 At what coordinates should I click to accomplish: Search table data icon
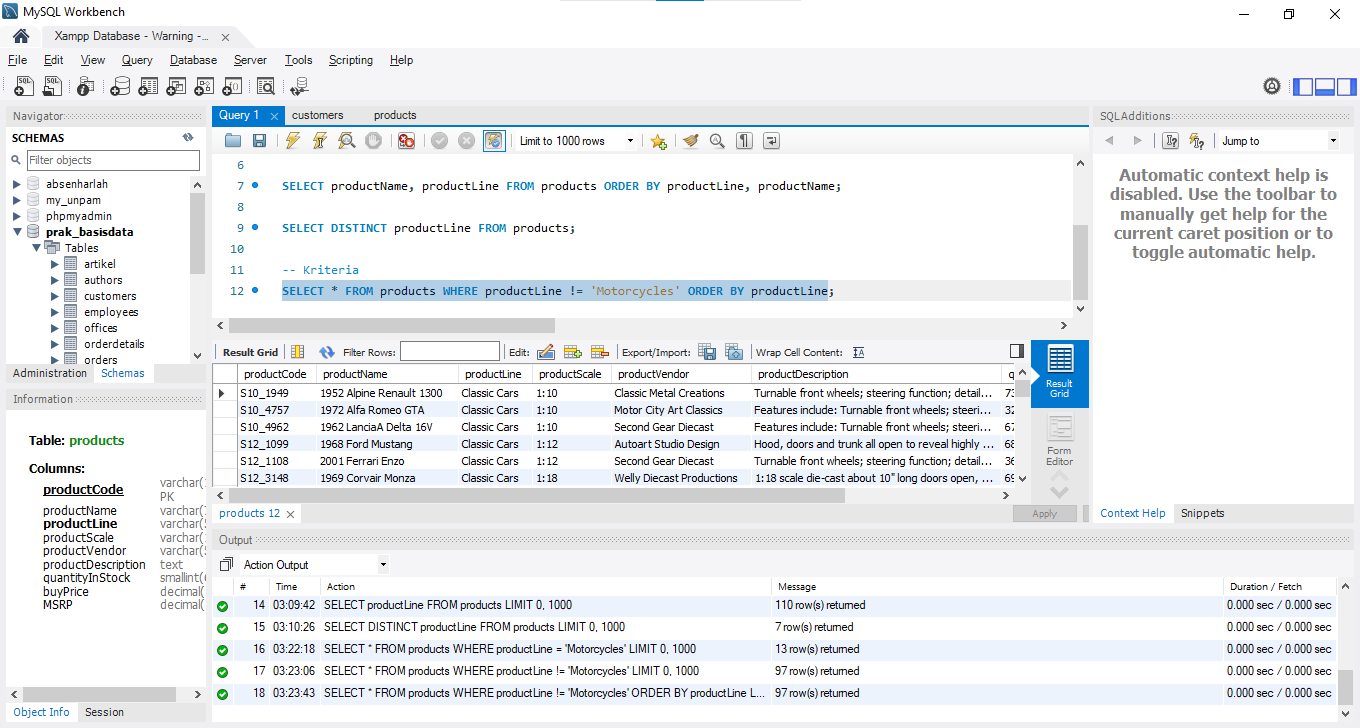click(265, 87)
